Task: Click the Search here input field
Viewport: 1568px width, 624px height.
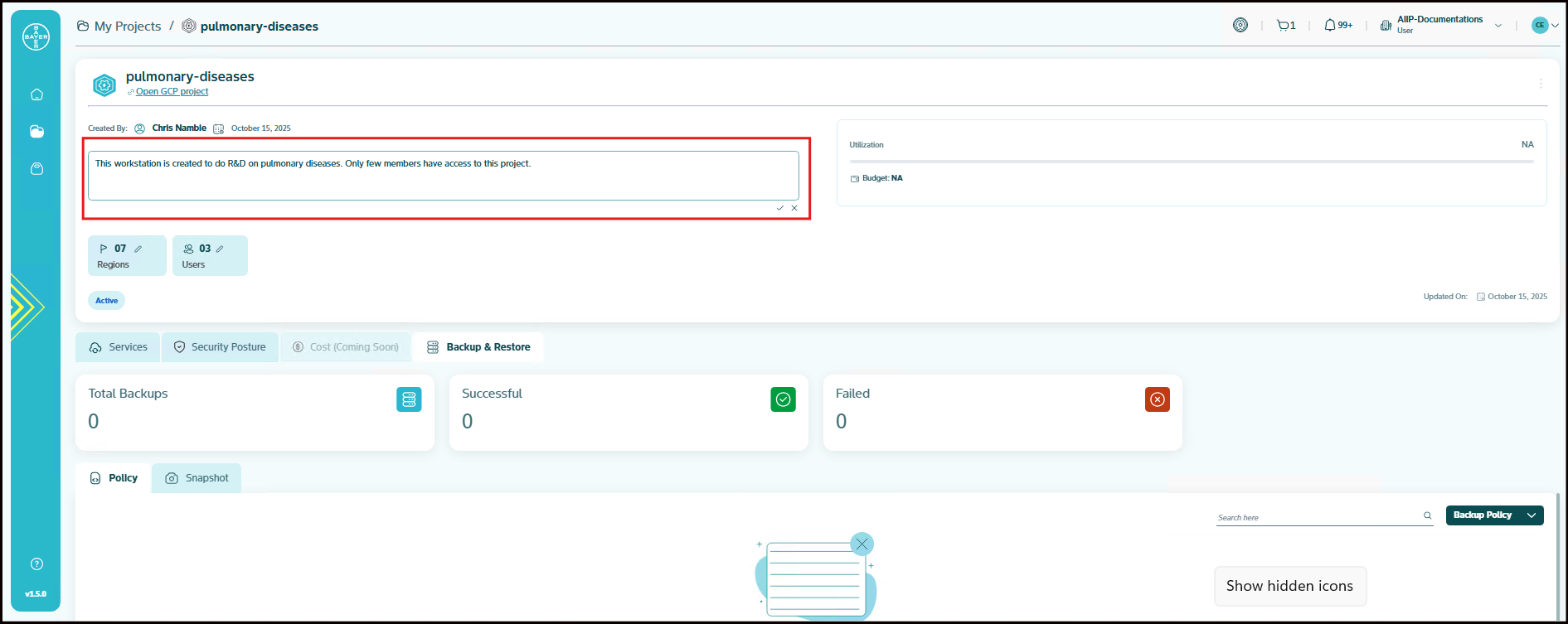Action: 1317,517
